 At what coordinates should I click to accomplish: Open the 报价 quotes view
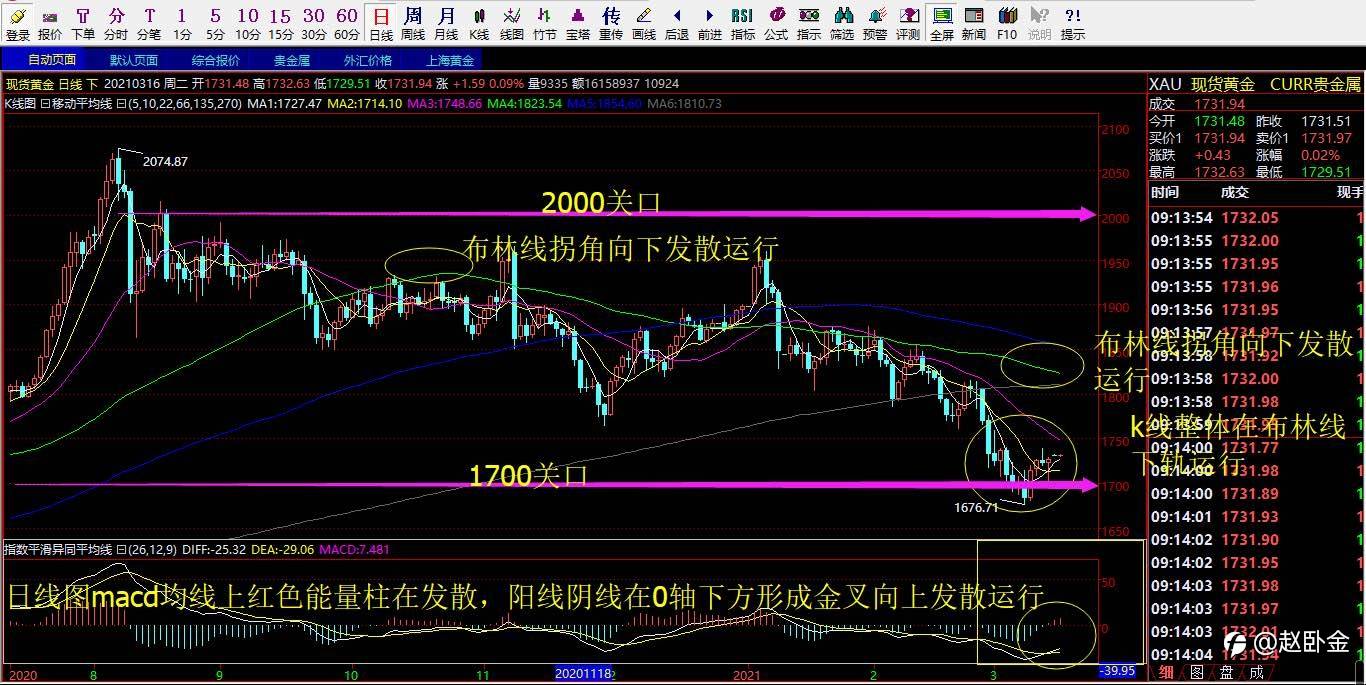50,22
